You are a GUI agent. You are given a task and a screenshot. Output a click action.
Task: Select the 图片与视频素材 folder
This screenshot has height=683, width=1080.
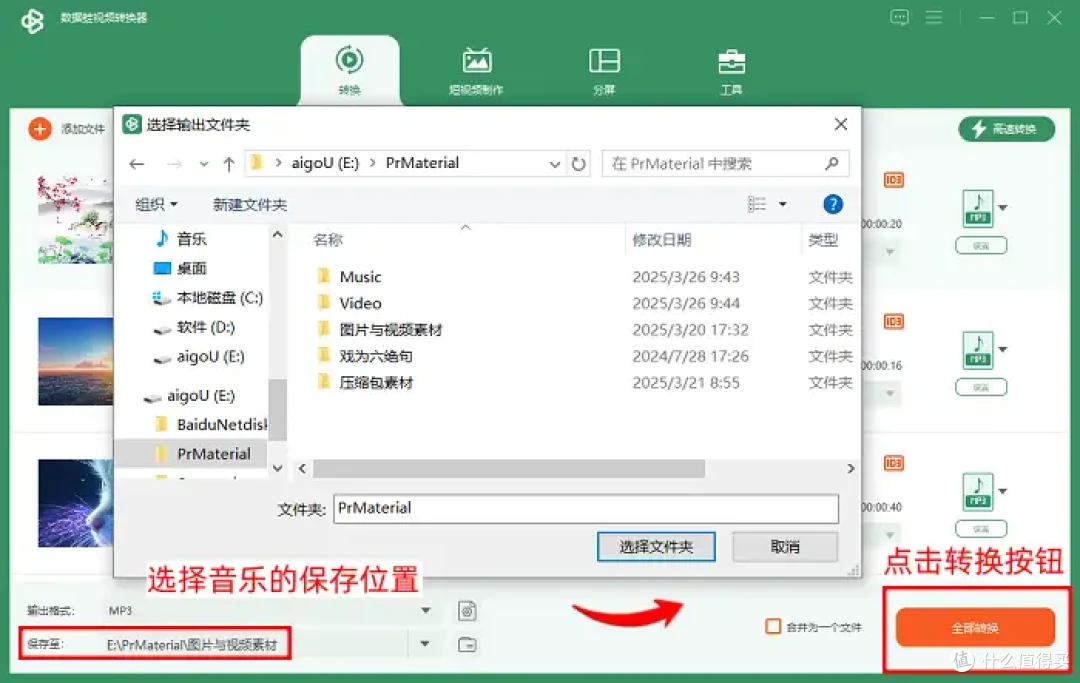(x=390, y=330)
